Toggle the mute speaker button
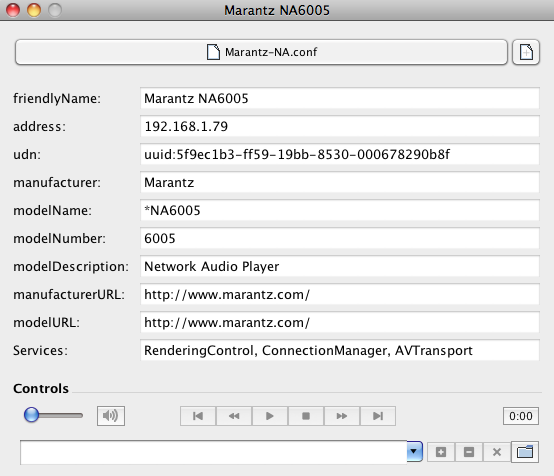This screenshot has height=476, width=554. click(x=111, y=416)
